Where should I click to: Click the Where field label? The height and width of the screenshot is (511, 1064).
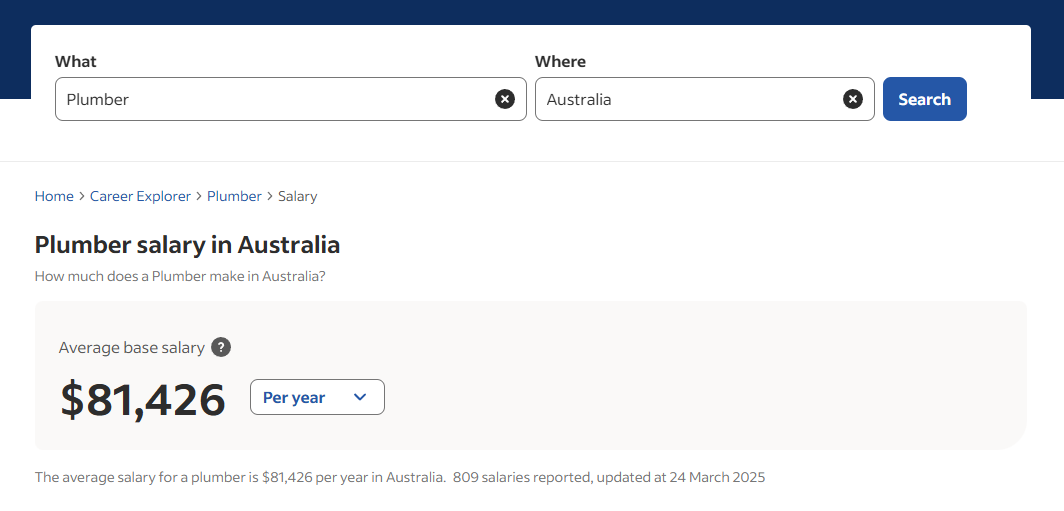[560, 62]
